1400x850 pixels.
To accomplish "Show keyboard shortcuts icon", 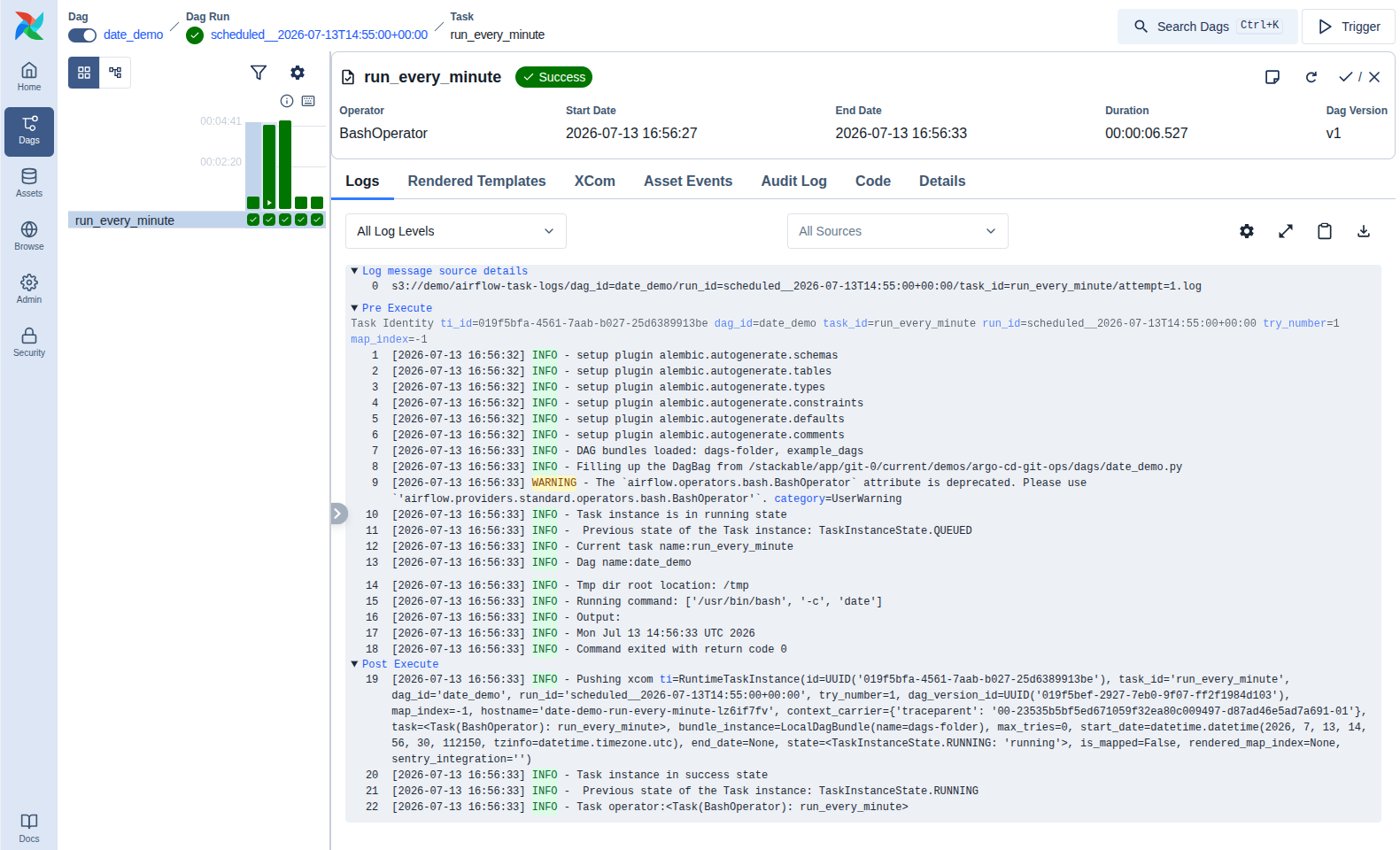I will point(308,101).
